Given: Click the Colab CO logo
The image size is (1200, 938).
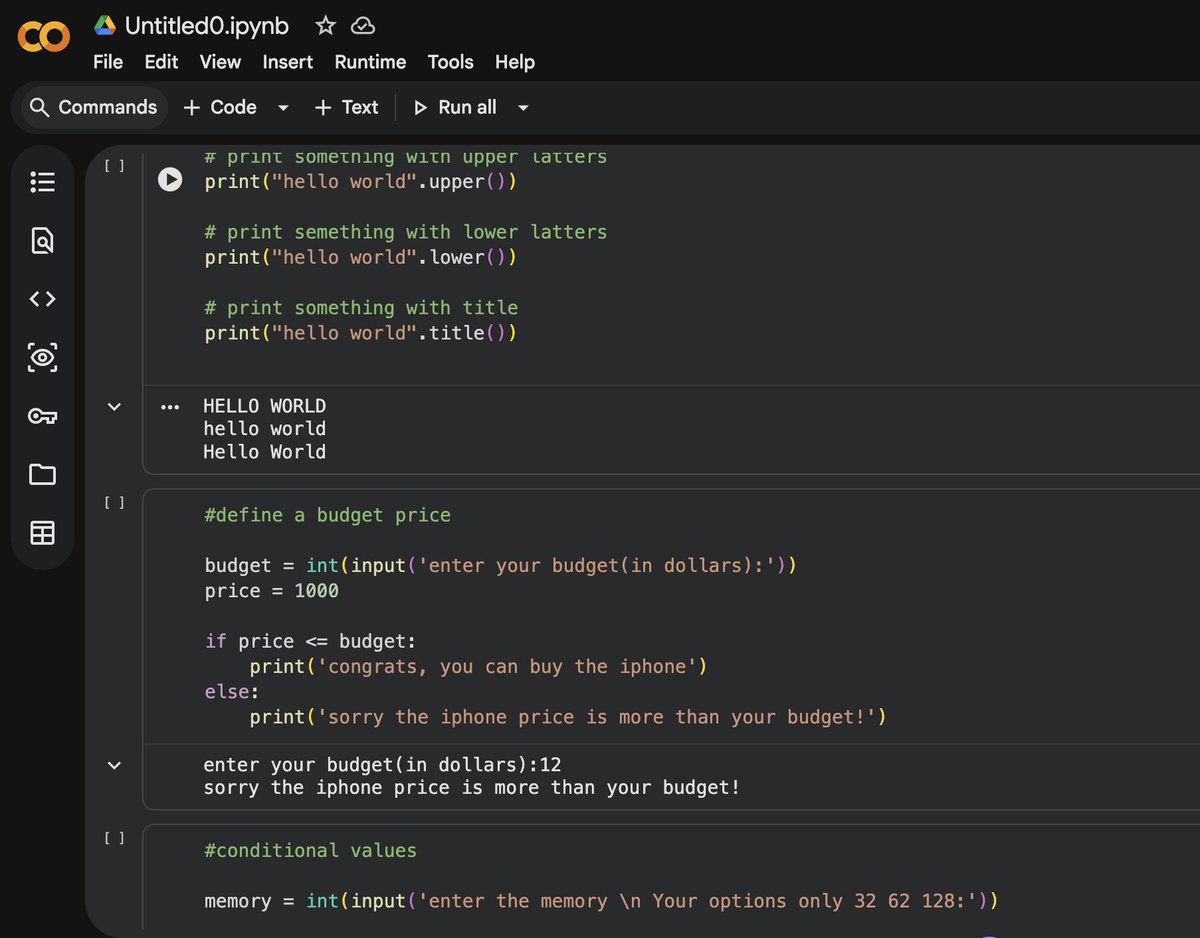Looking at the screenshot, I should tap(44, 37).
